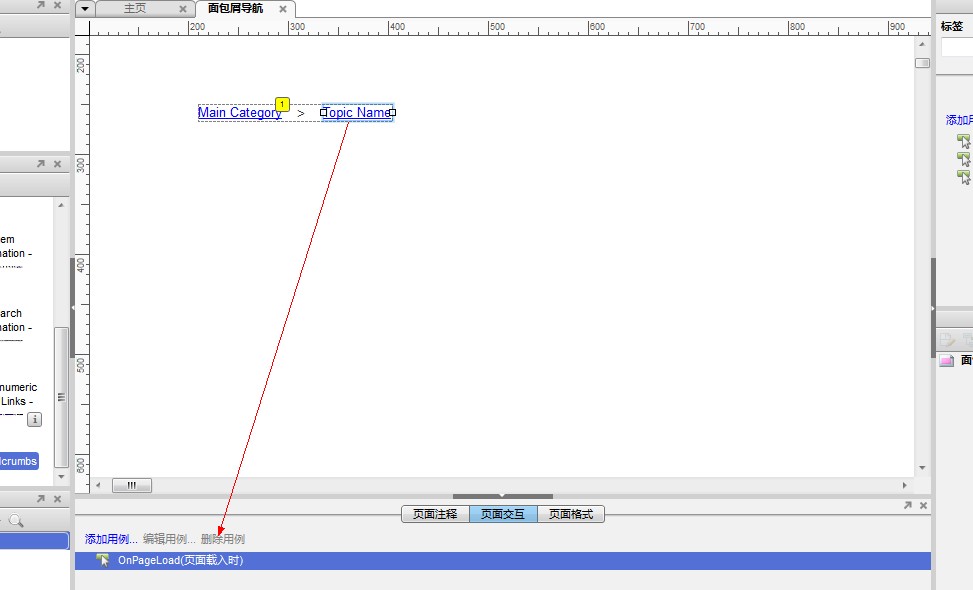Switch to the 页面格式 tab

pos(571,514)
